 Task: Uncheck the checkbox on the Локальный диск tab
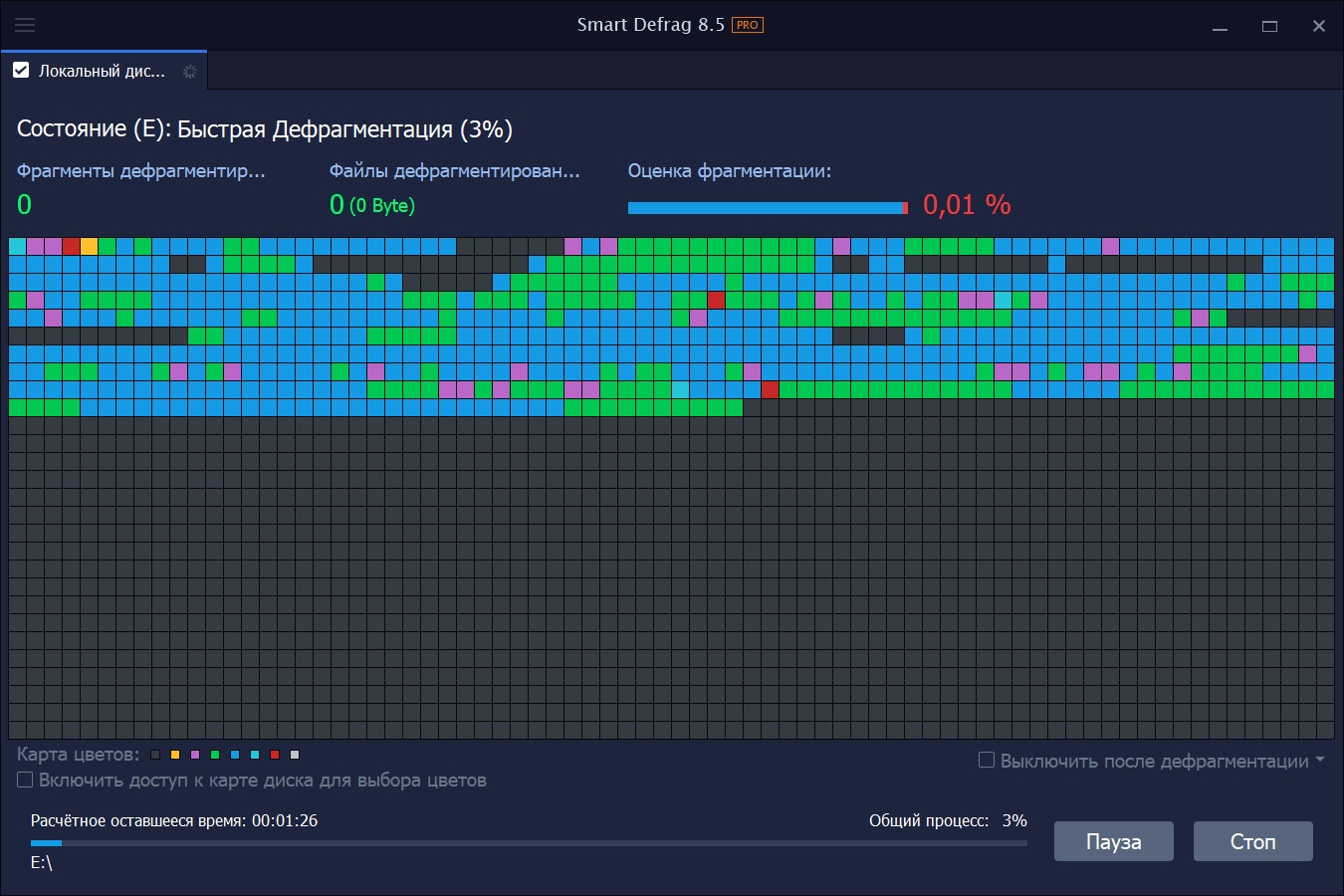pyautogui.click(x=21, y=70)
